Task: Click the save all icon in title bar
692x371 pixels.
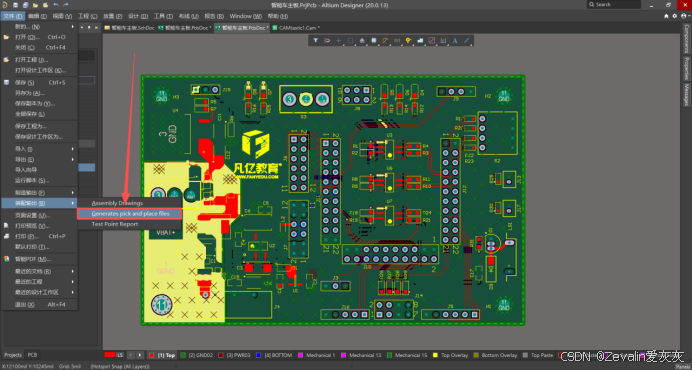Action: click(x=25, y=5)
